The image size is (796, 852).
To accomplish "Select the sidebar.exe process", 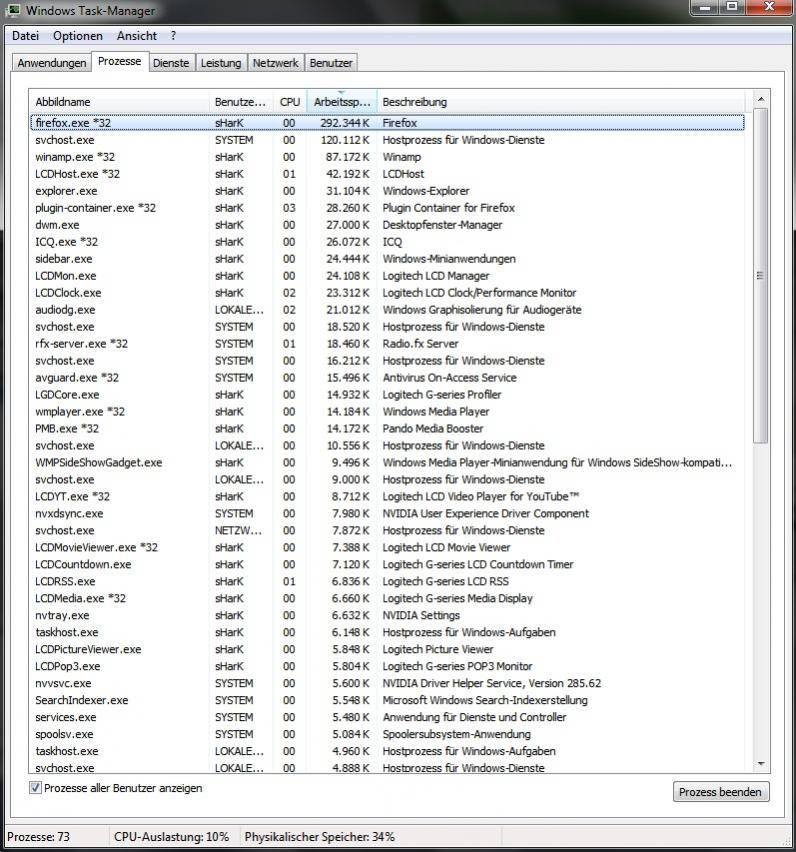I will (387, 259).
